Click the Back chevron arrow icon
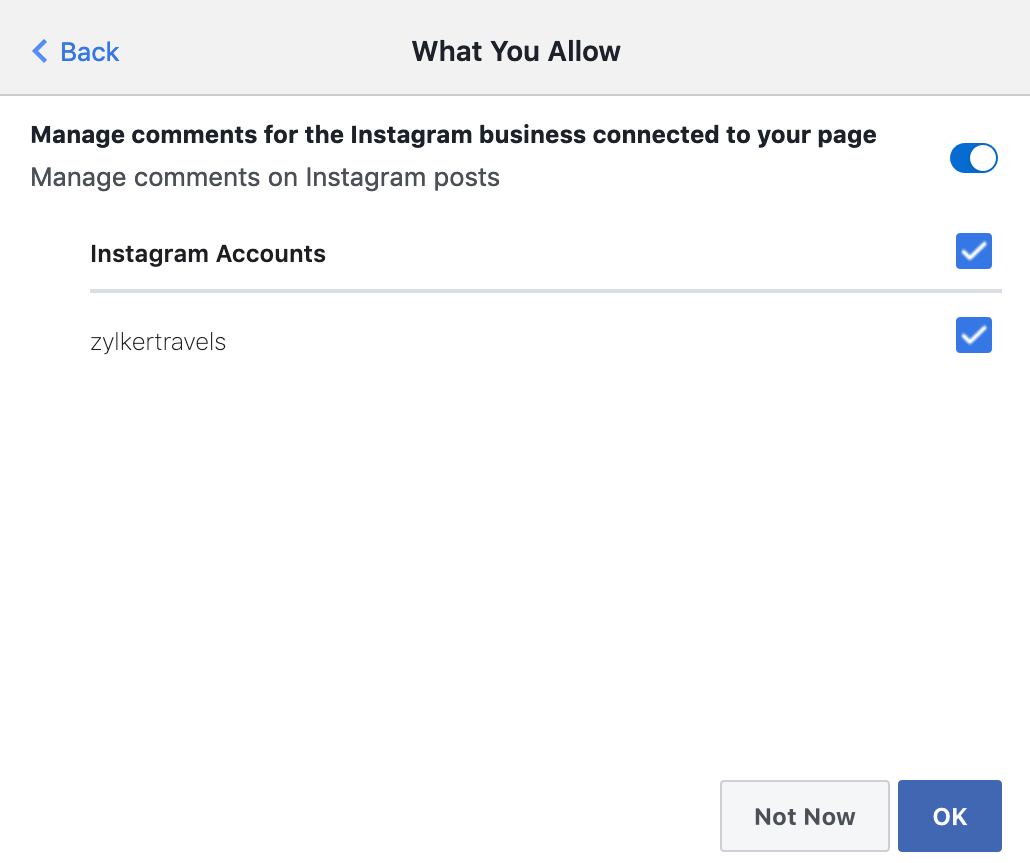This screenshot has width=1030, height=863. click(40, 52)
